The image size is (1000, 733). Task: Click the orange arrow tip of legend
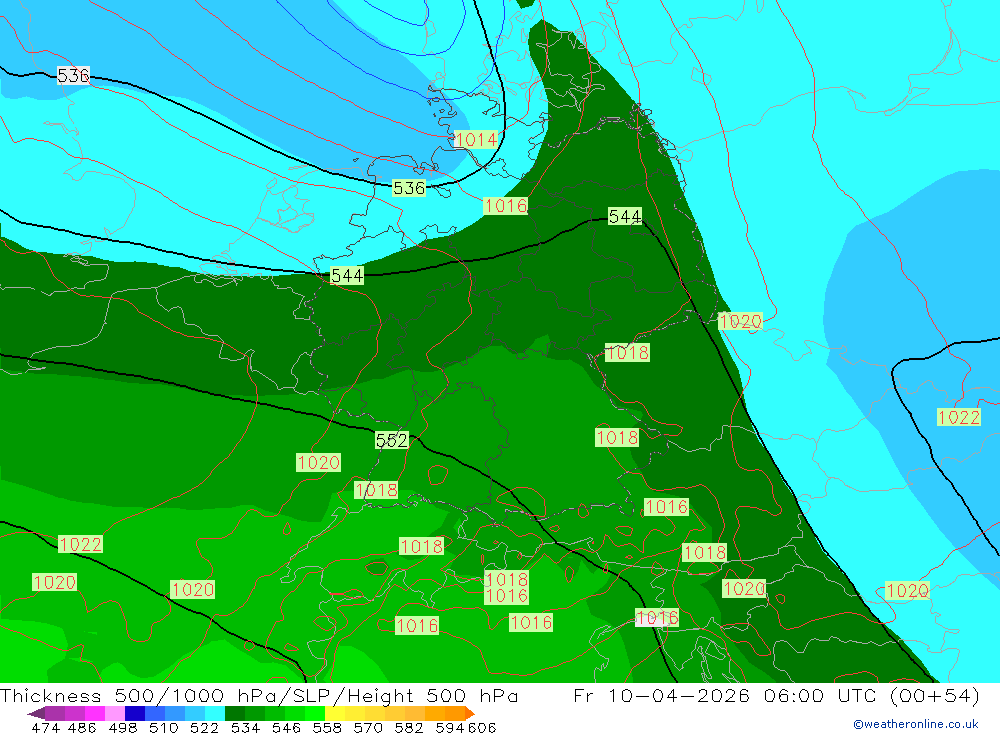pyautogui.click(x=470, y=713)
